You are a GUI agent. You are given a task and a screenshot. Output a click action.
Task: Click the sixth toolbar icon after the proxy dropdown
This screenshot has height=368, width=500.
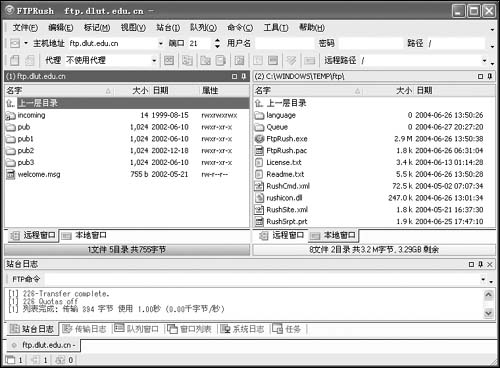point(258,60)
